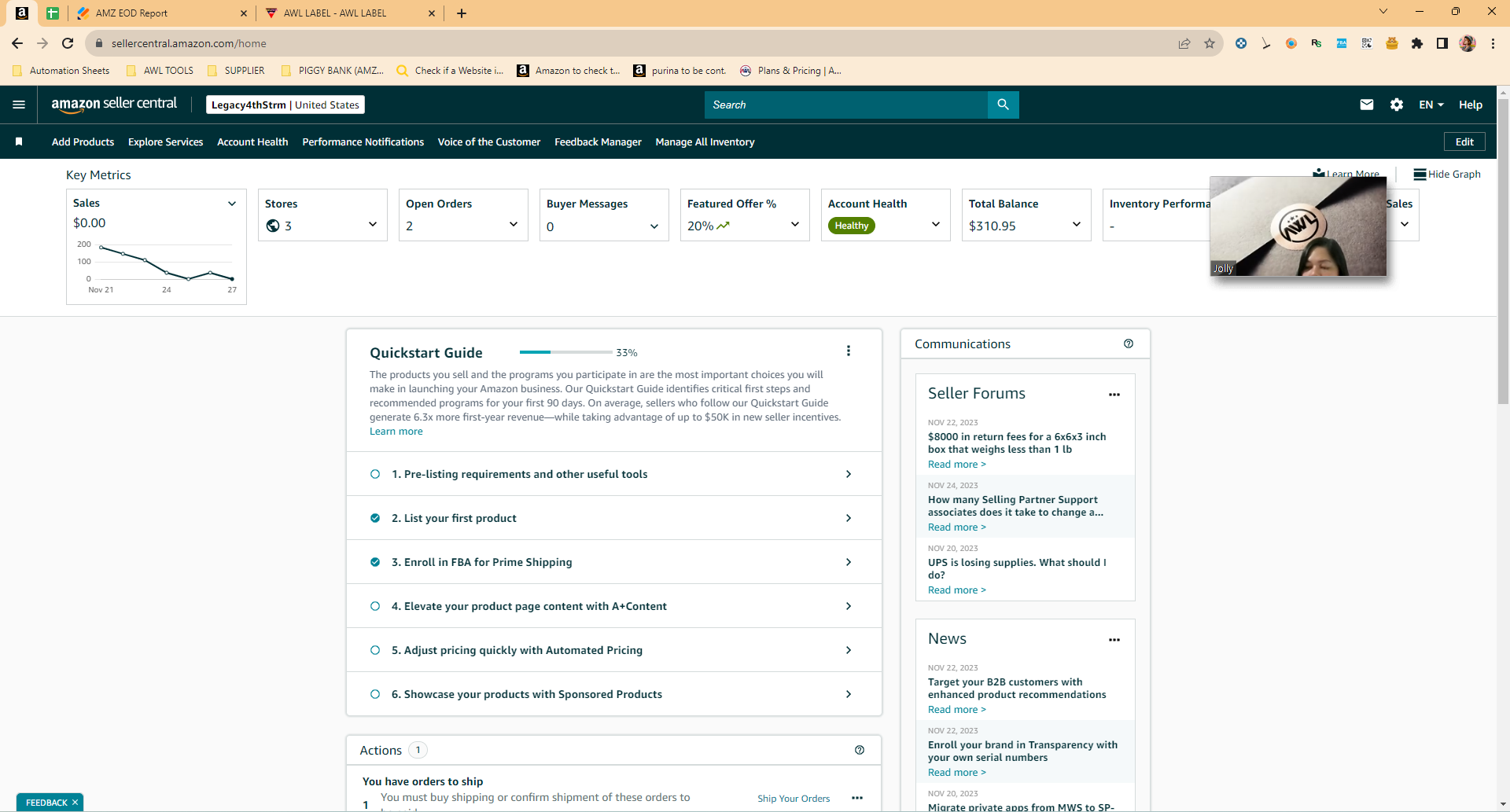
Task: Switch to the AMZ EOD Report tab
Action: pos(161,13)
